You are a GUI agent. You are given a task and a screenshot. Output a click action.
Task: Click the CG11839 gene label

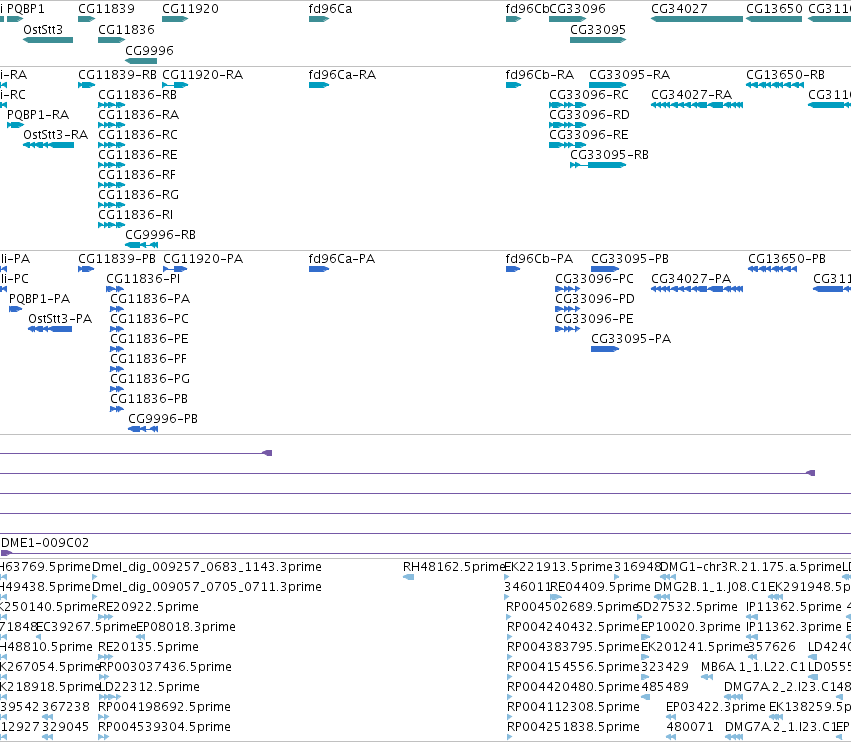pyautogui.click(x=106, y=9)
